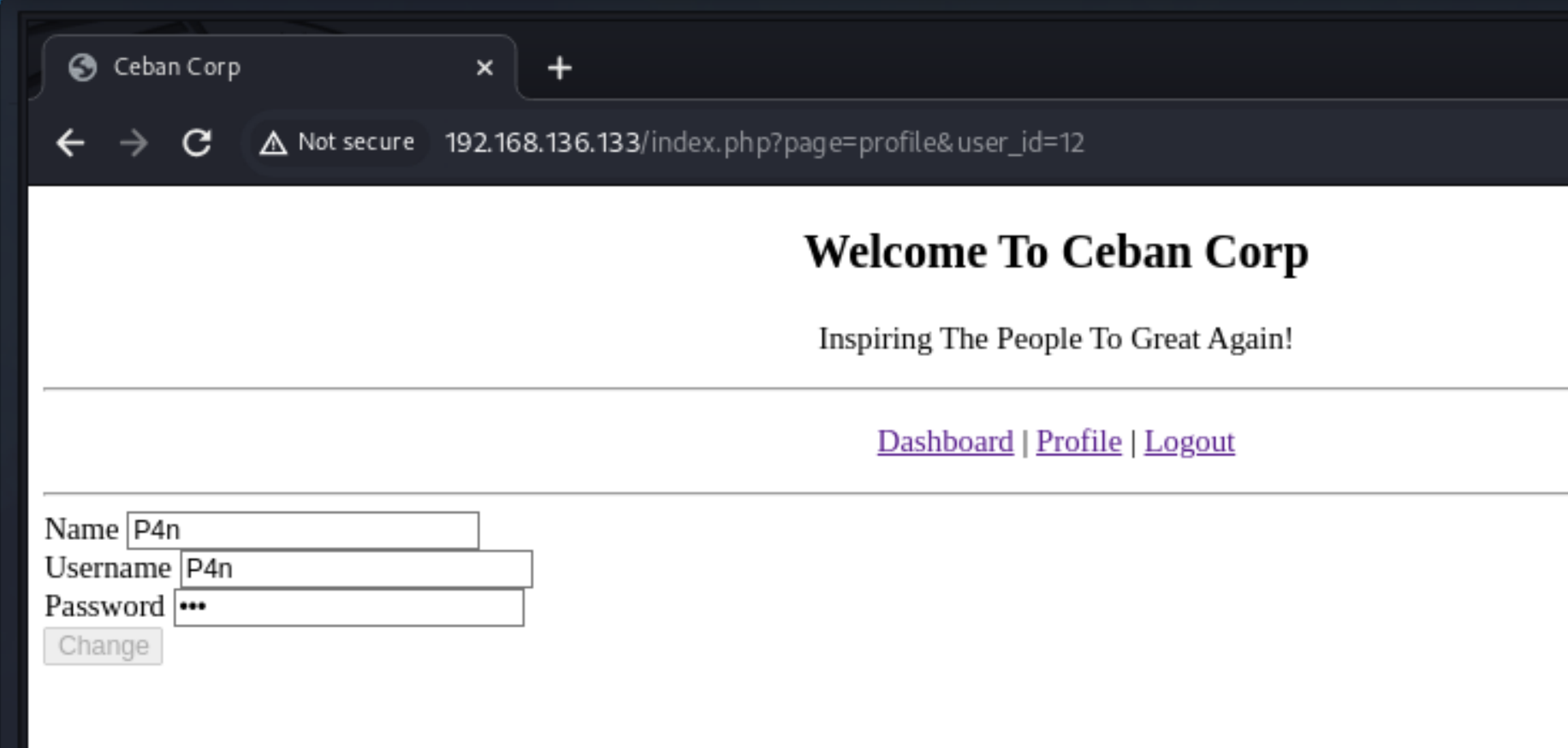Image resolution: width=1568 pixels, height=748 pixels.
Task: Focus the address bar URL
Action: (764, 142)
